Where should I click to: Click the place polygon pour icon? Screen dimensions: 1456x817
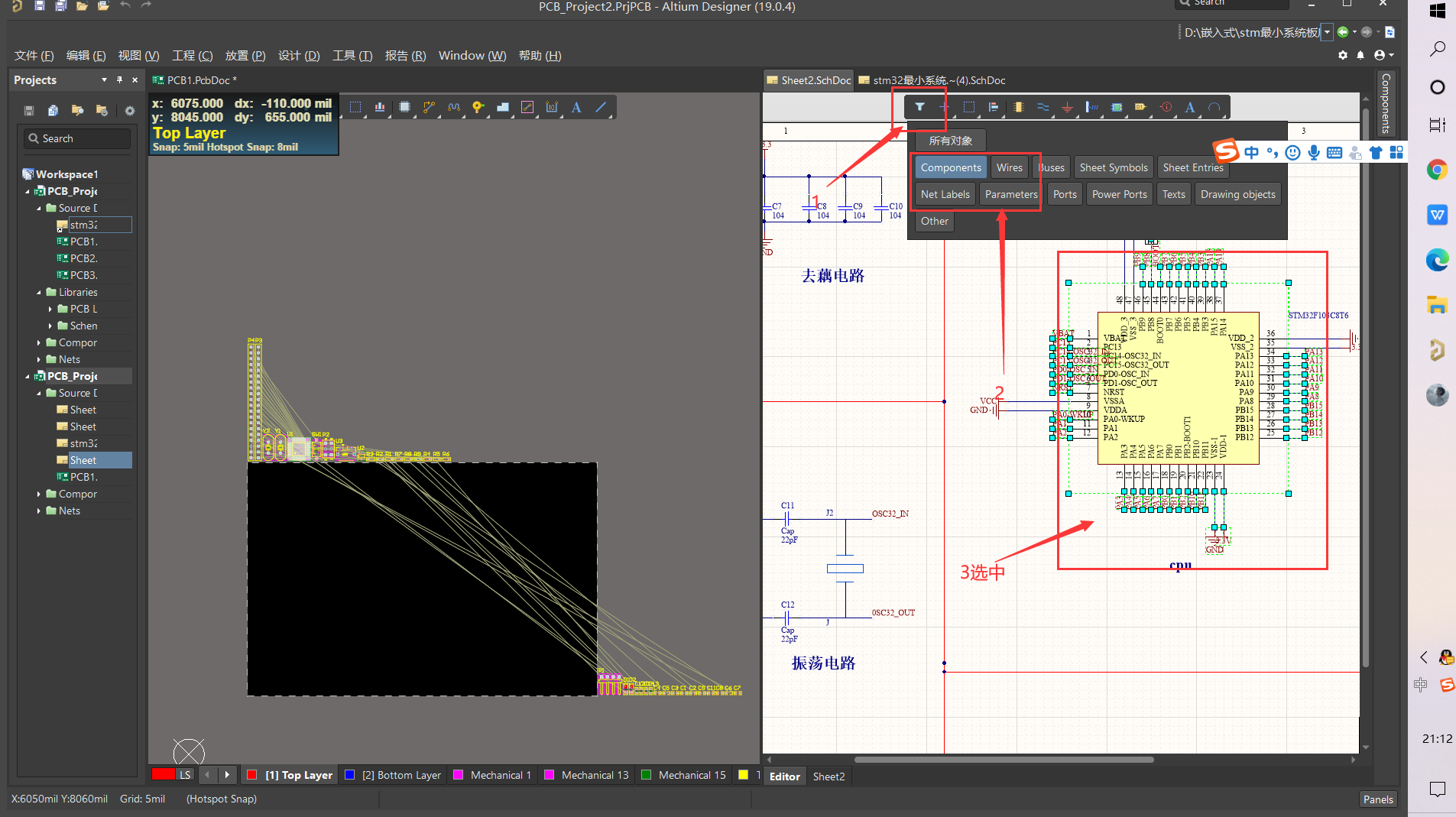click(x=503, y=107)
